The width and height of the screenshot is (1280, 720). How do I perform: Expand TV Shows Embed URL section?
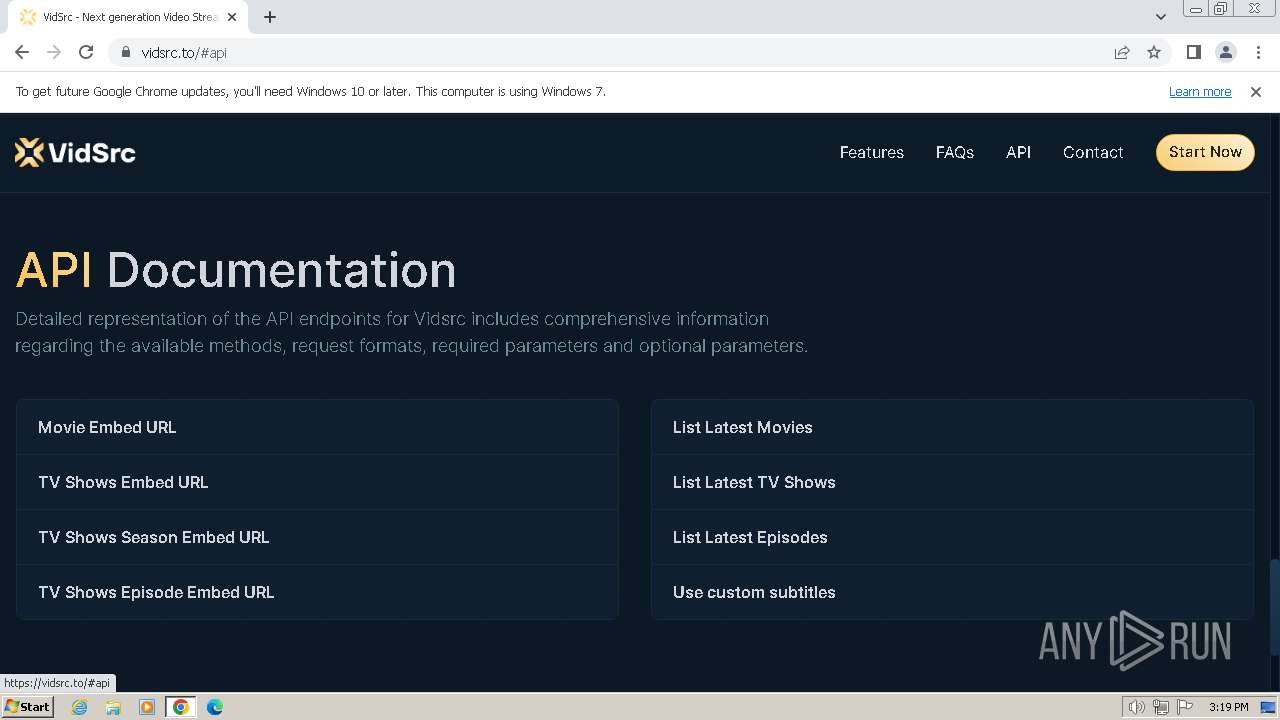pos(317,482)
